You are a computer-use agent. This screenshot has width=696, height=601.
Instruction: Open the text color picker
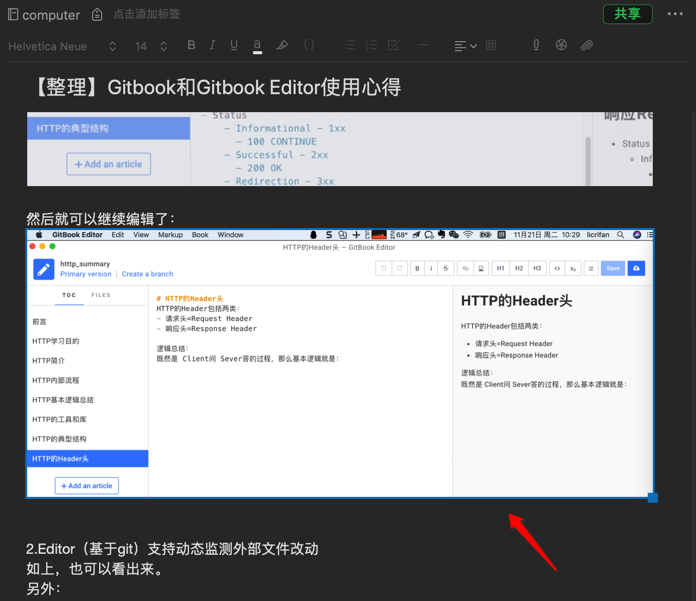[x=257, y=46]
